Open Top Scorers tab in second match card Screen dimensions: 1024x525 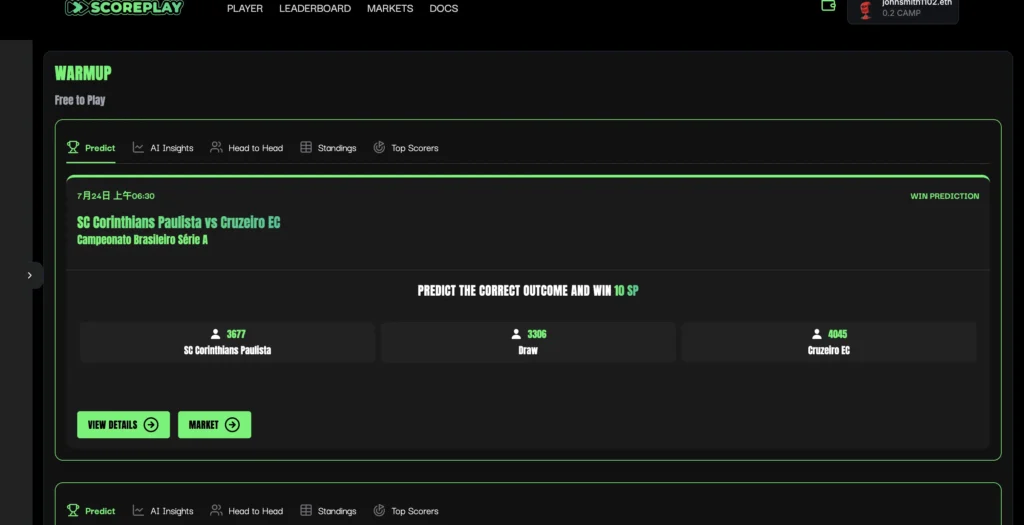[406, 511]
